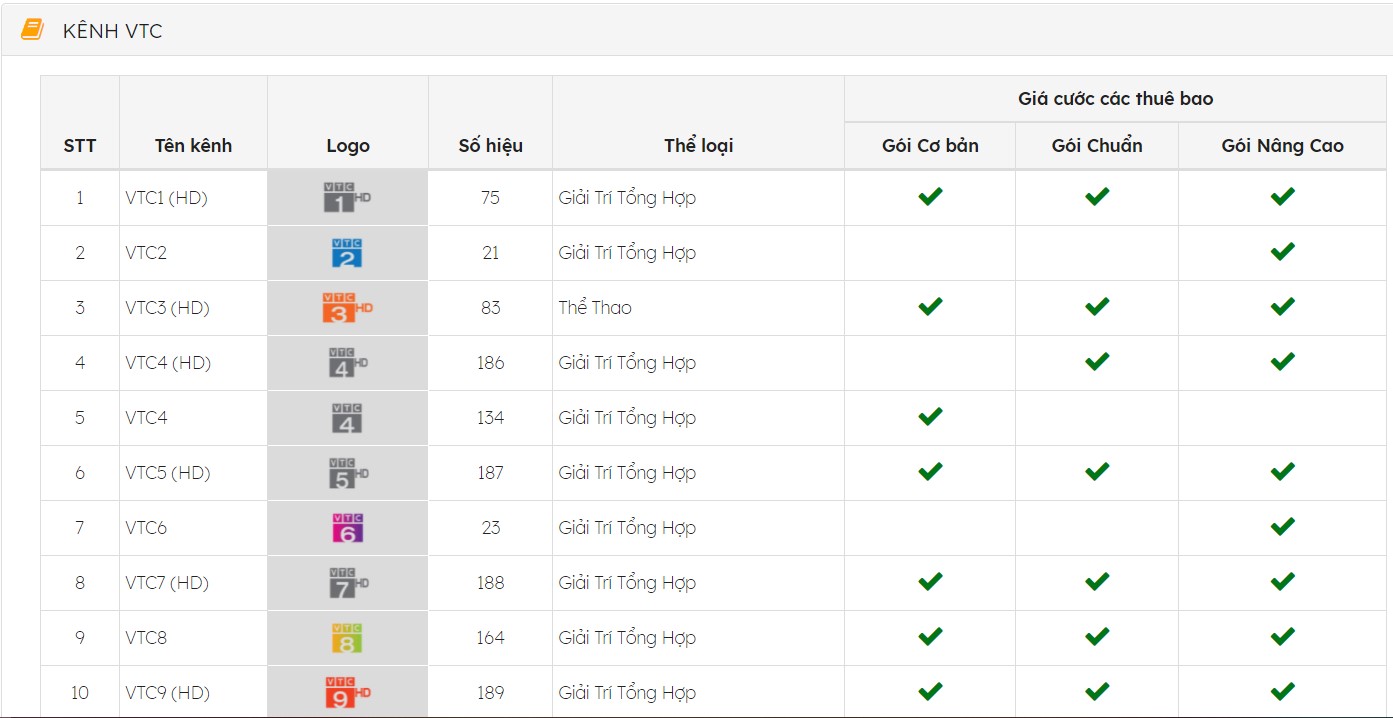Click the KÊNH VTC section title
This screenshot has height=718, width=1393.
click(112, 31)
